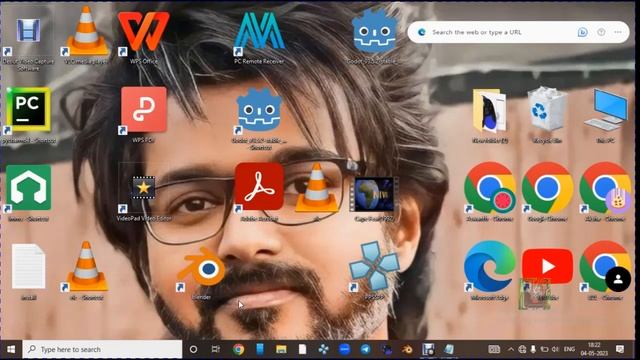Open the desktop folder with picture preview

pos(490,116)
